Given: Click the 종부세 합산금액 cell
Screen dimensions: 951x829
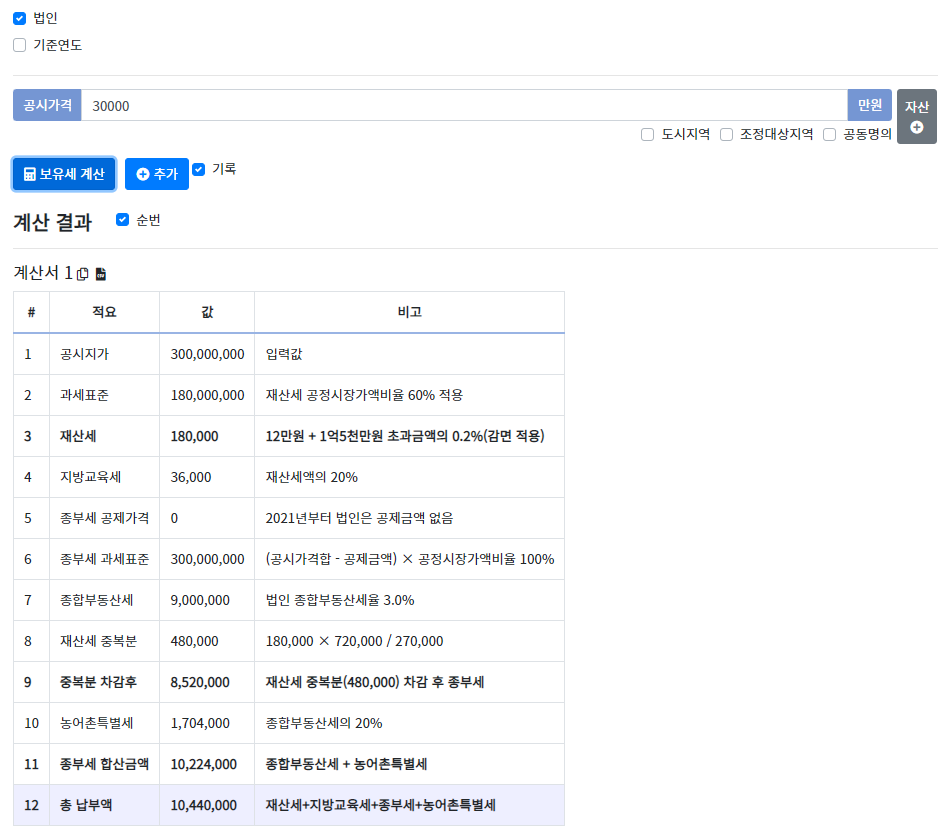Looking at the screenshot, I should (104, 764).
